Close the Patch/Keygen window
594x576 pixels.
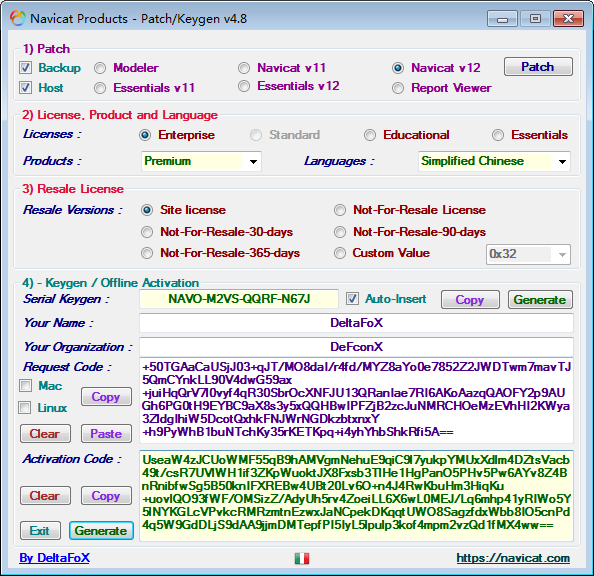pos(568,19)
